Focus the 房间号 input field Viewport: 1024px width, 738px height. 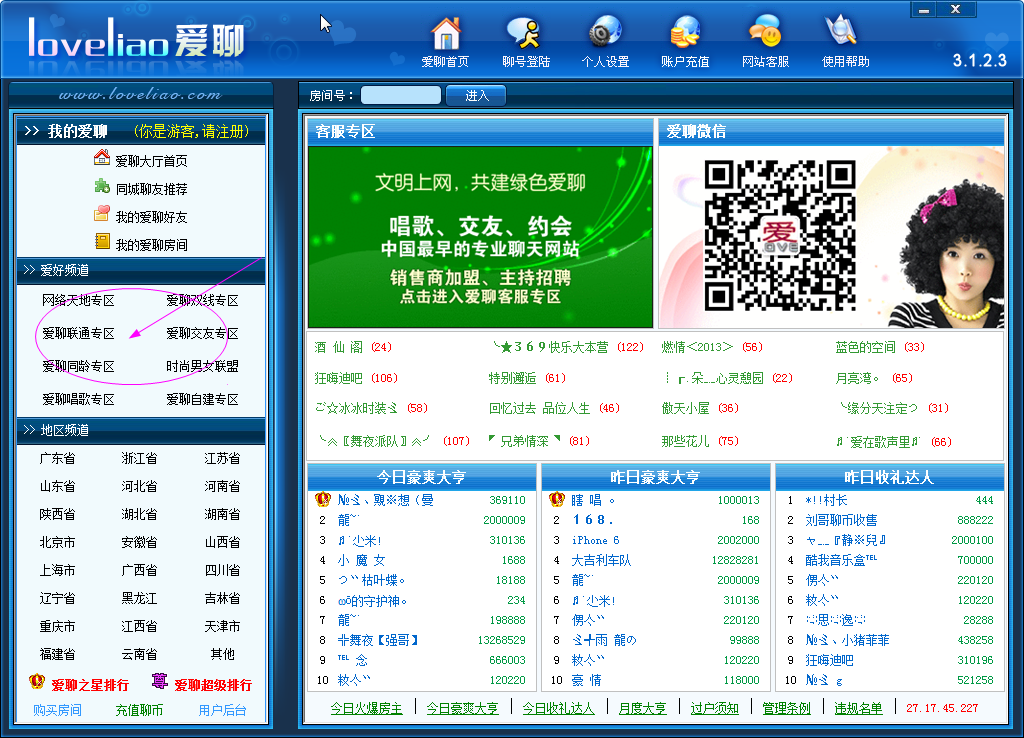pyautogui.click(x=401, y=96)
